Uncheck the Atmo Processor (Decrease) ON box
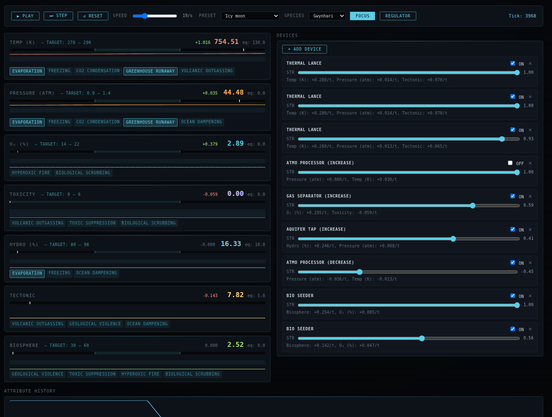The width and height of the screenshot is (552, 417). click(513, 263)
